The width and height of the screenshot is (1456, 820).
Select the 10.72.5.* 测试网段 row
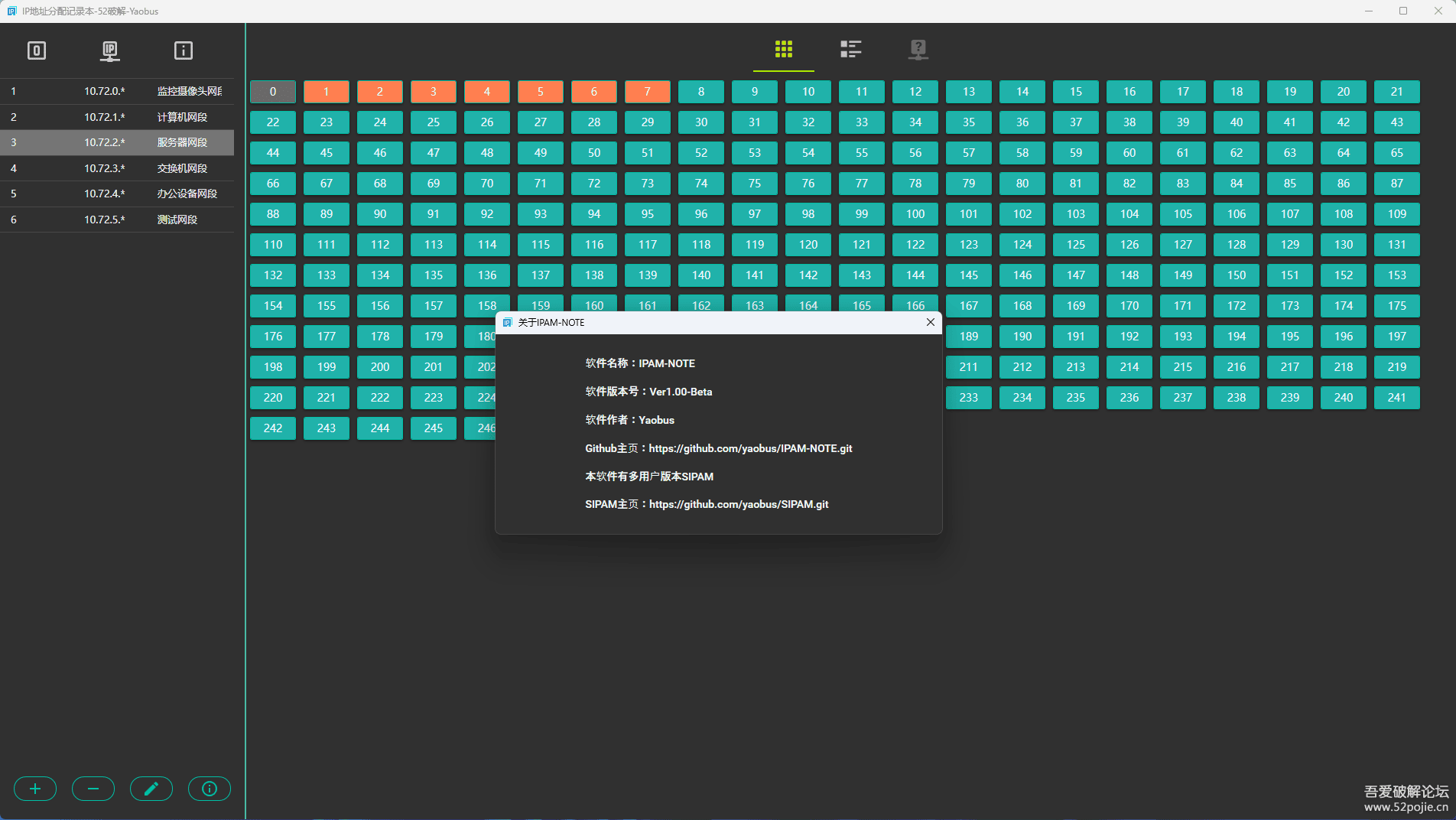(x=117, y=220)
